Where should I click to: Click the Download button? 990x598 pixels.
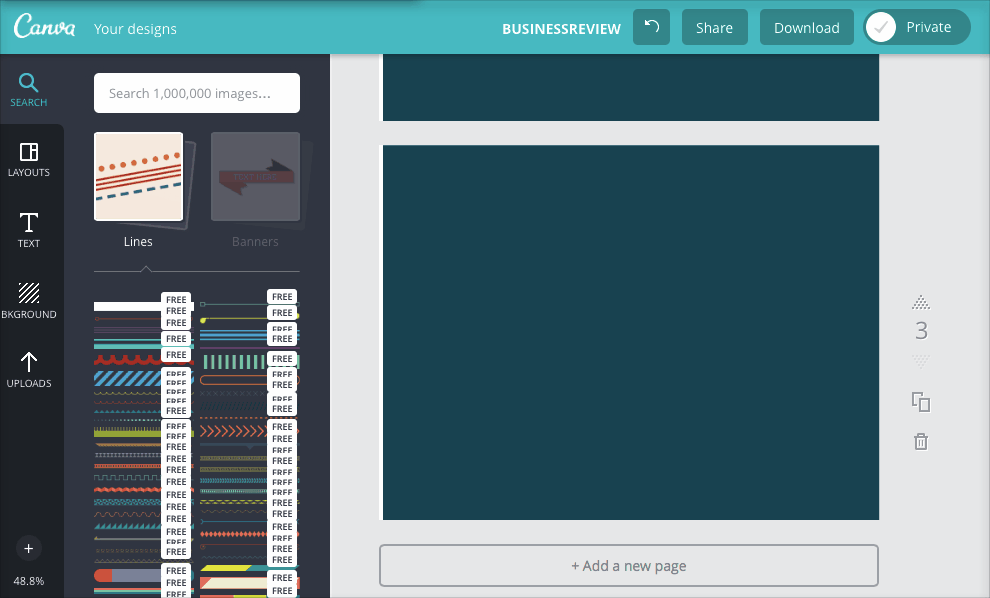tap(806, 28)
